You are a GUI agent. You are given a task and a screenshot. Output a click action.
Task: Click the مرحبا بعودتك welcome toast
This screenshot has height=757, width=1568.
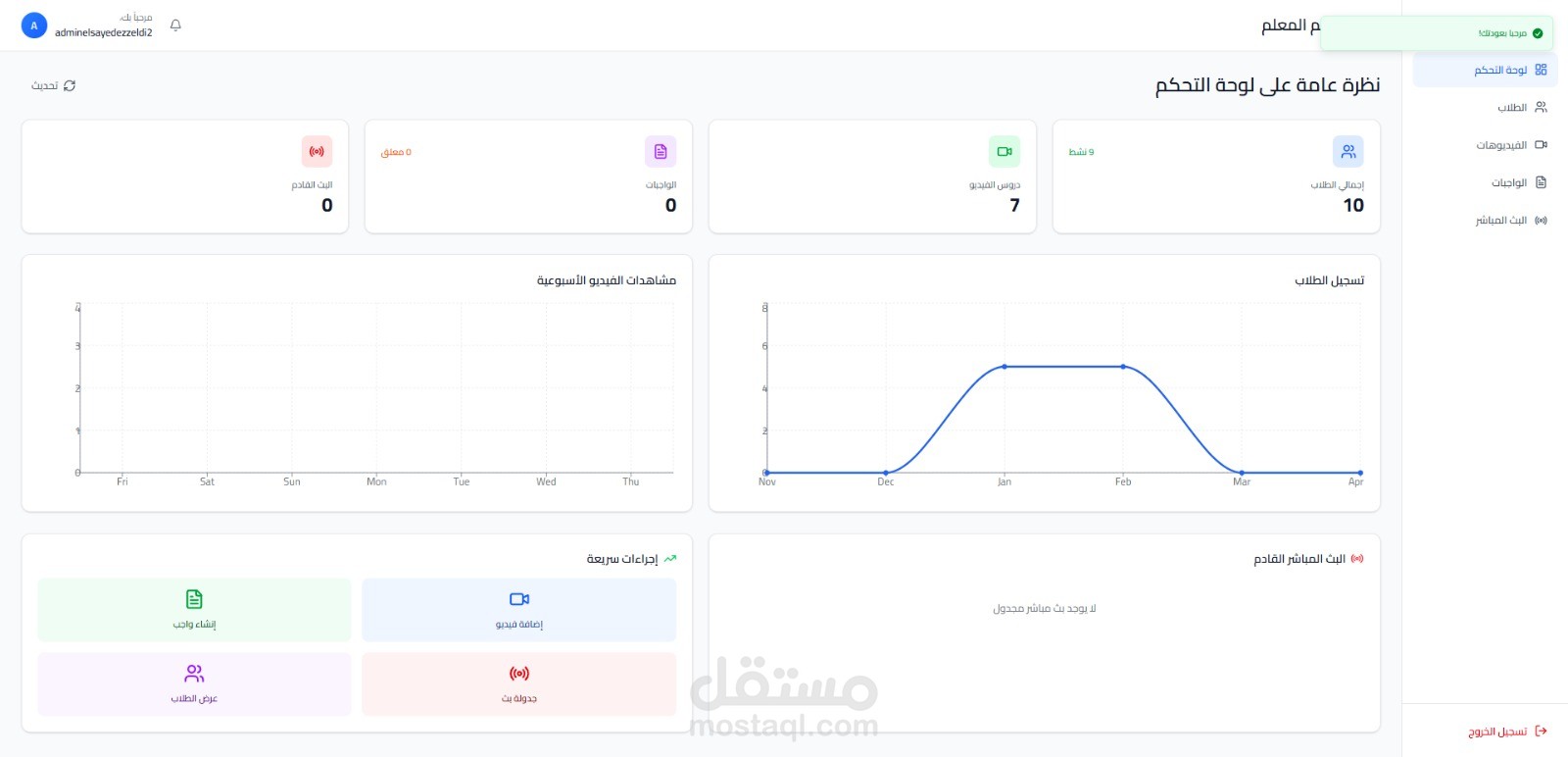[1437, 33]
